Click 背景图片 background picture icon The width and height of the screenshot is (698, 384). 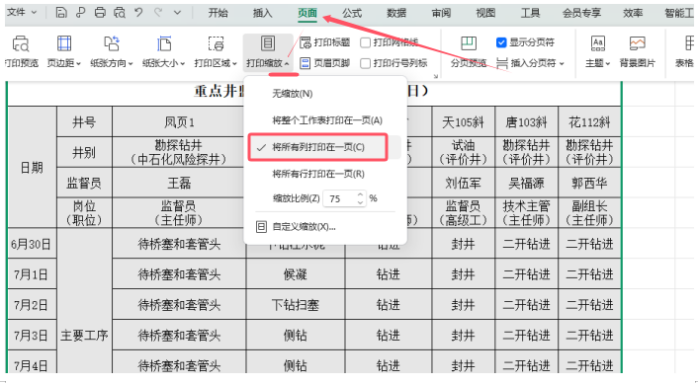click(x=637, y=44)
